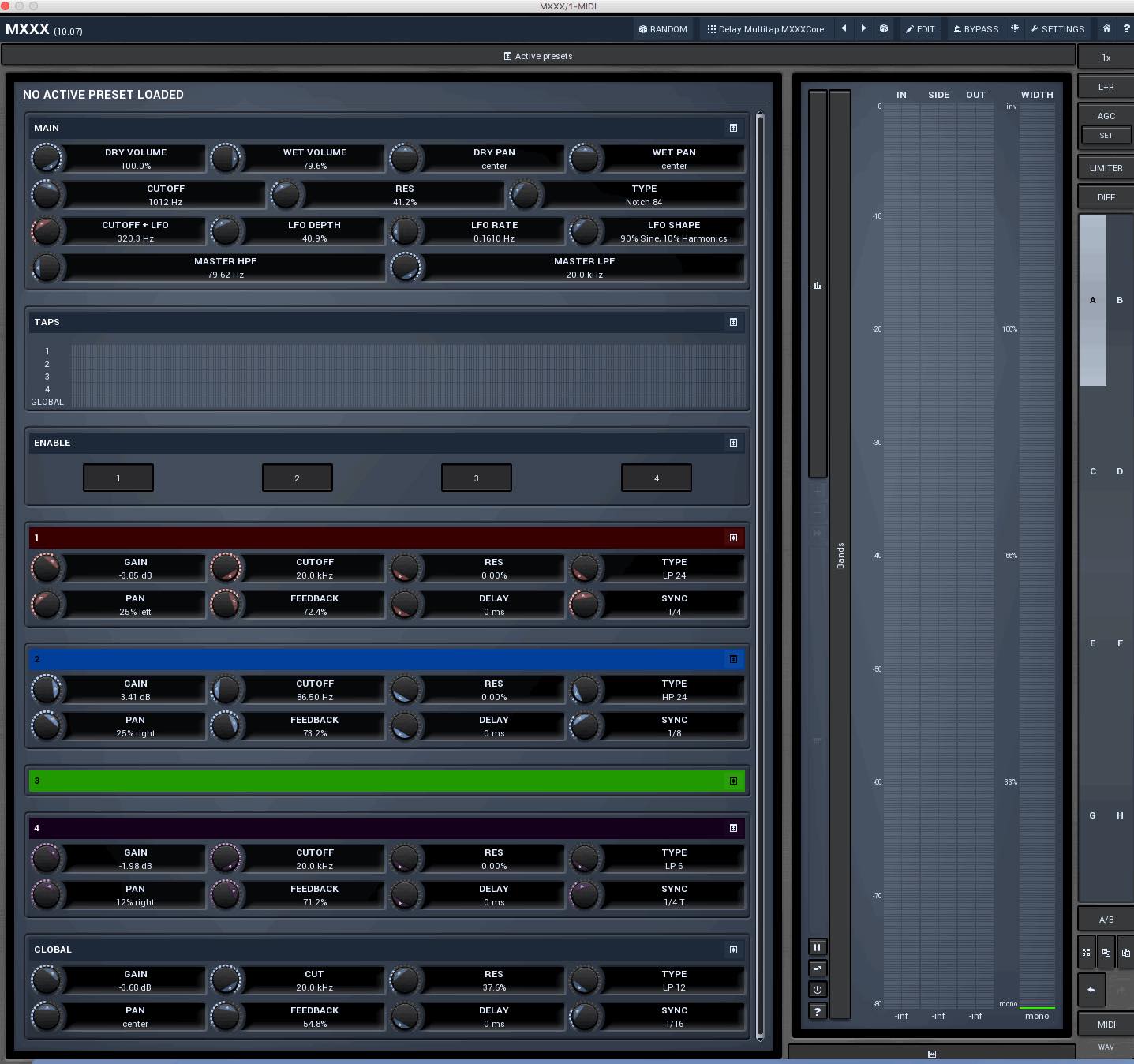The height and width of the screenshot is (1064, 1134).
Task: Click the RANDOM button
Action: [663, 29]
